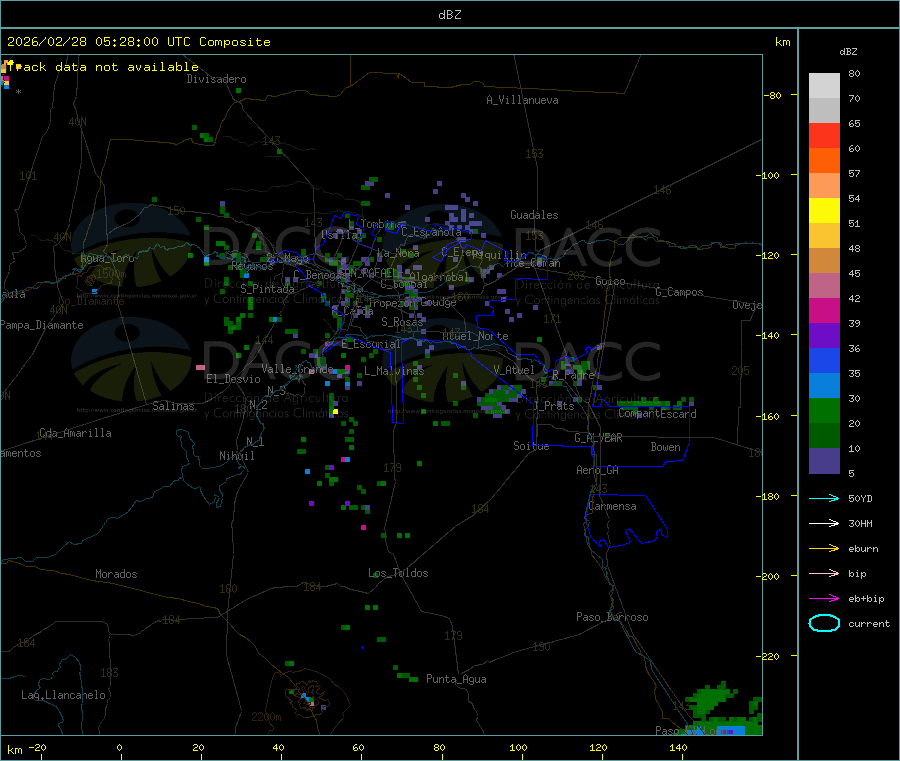The width and height of the screenshot is (900, 761).
Task: Click the Divisadero map label
Action: pyautogui.click(x=216, y=79)
